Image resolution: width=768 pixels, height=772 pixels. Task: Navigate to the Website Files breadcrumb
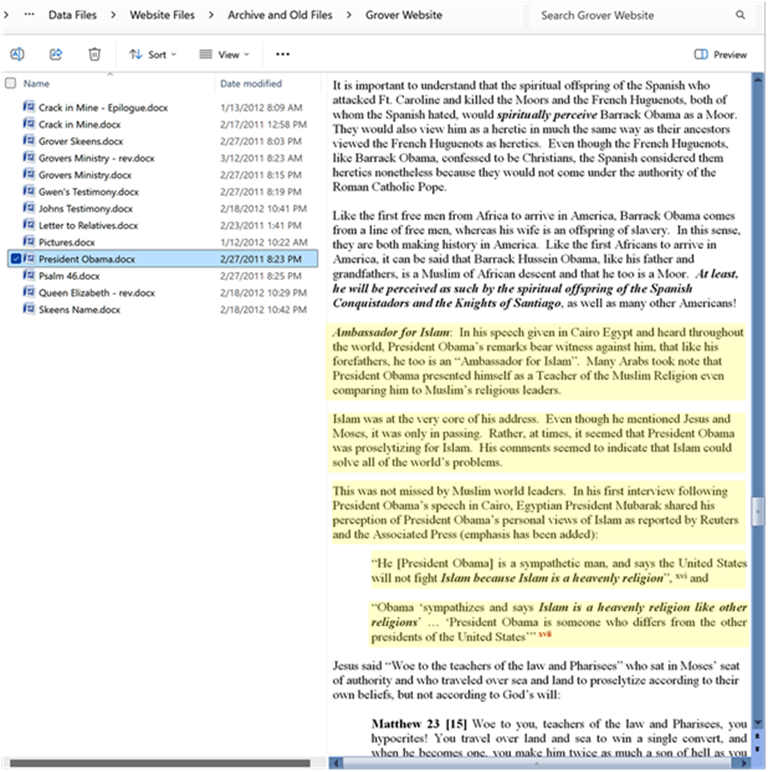tap(161, 16)
